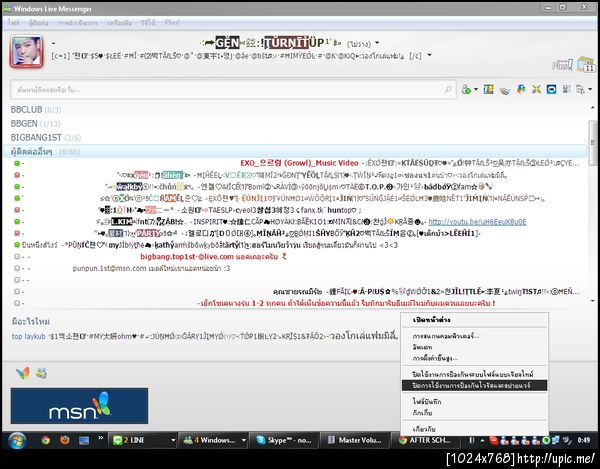Click the taskbar clock showing 0:49
The height and width of the screenshot is (469, 600).
click(584, 441)
